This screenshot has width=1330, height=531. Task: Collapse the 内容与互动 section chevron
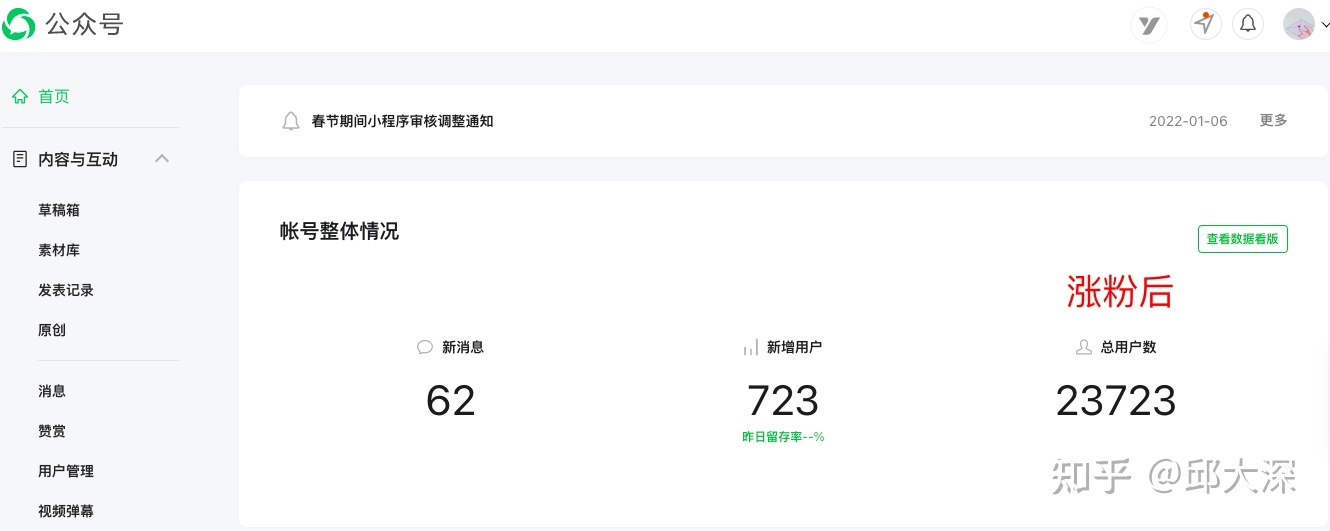162,158
